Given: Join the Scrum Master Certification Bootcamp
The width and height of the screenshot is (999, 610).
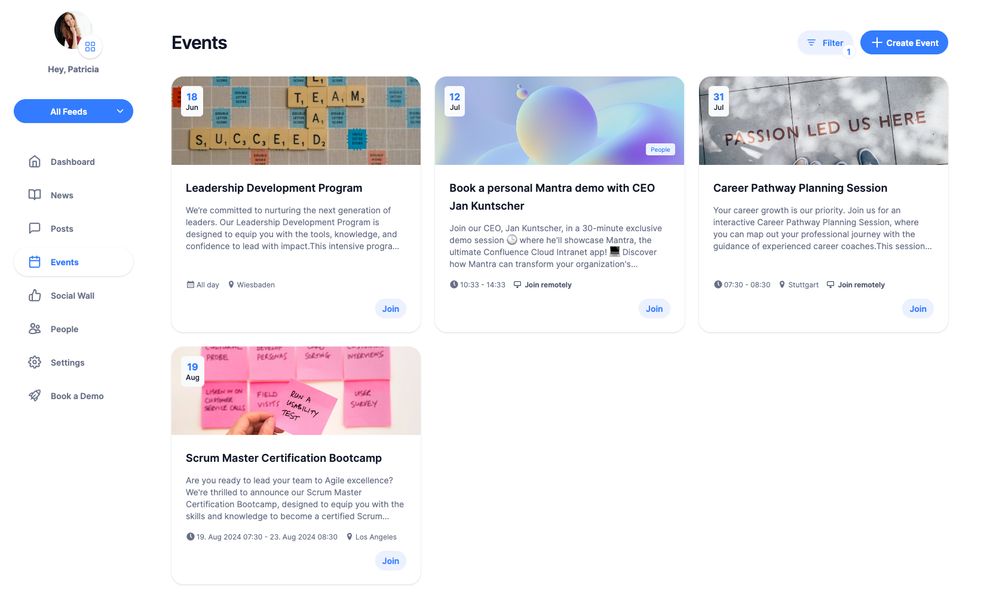Looking at the screenshot, I should coord(391,561).
